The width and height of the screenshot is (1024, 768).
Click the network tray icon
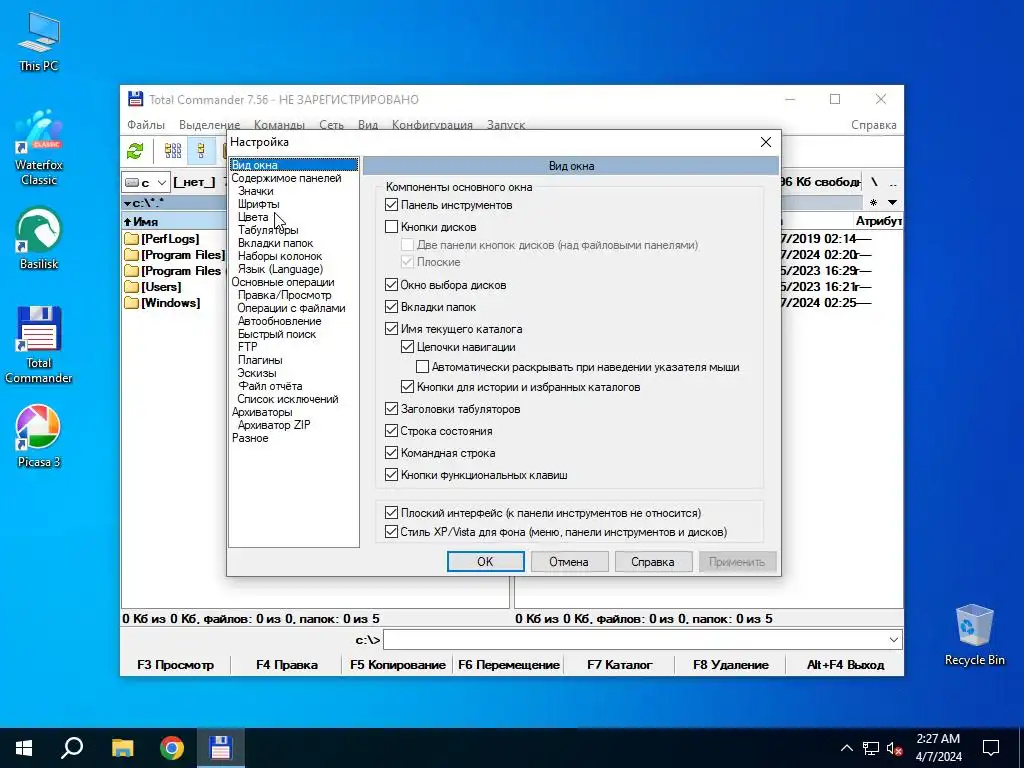click(871, 748)
